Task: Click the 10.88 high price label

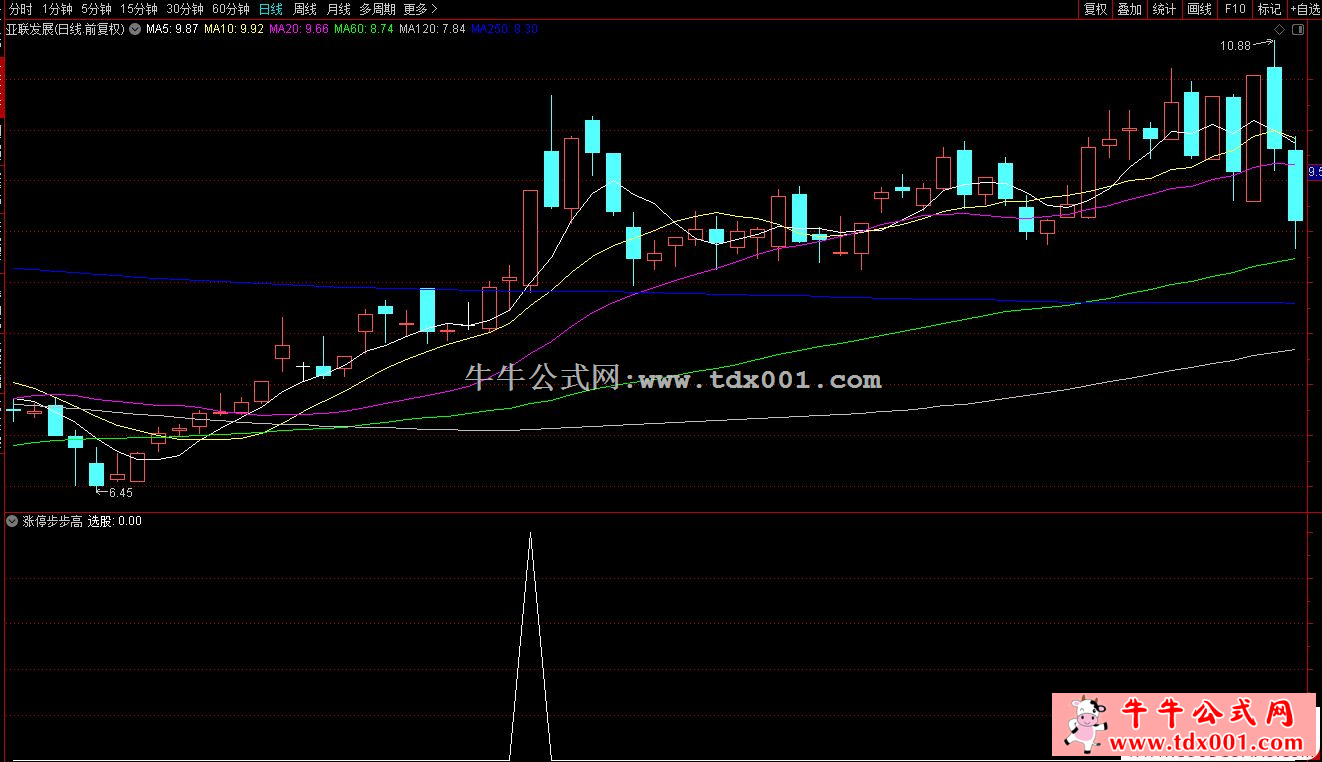Action: coord(1235,46)
